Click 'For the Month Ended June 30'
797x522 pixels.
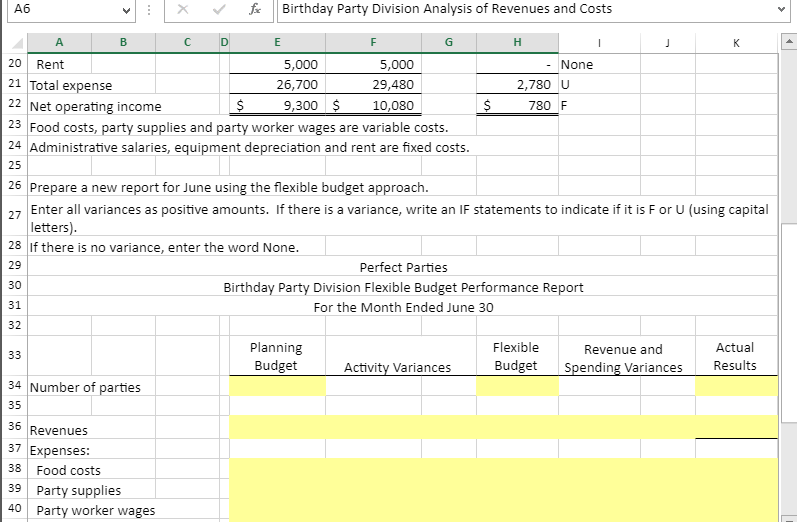pyautogui.click(x=403, y=308)
